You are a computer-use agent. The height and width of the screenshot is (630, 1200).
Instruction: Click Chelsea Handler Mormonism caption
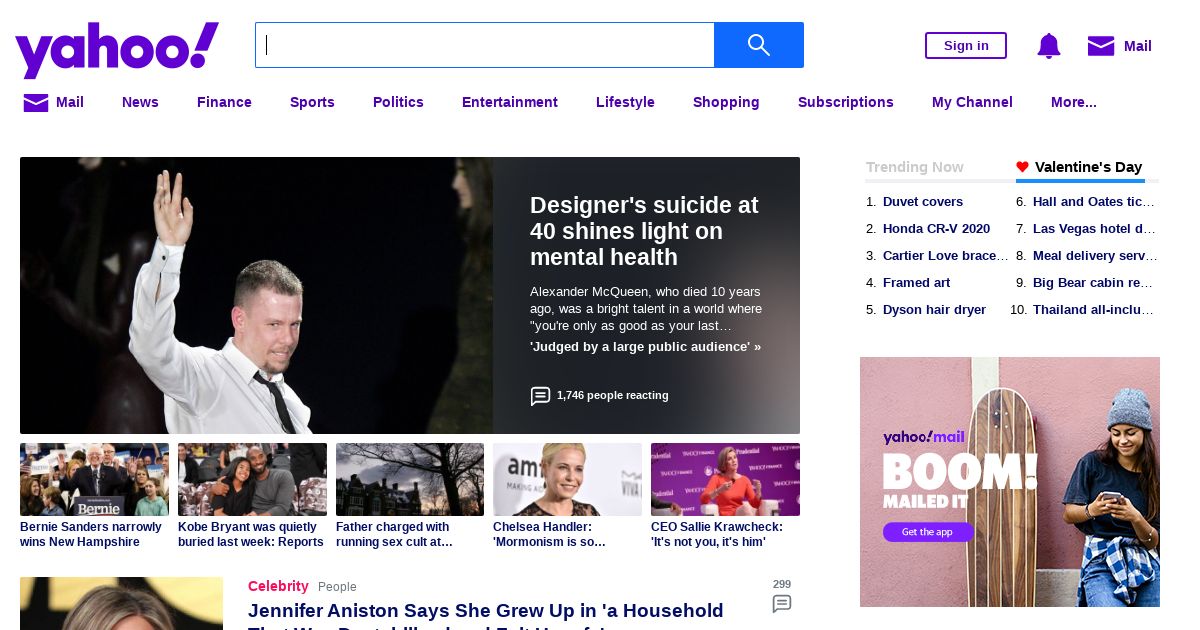click(549, 534)
